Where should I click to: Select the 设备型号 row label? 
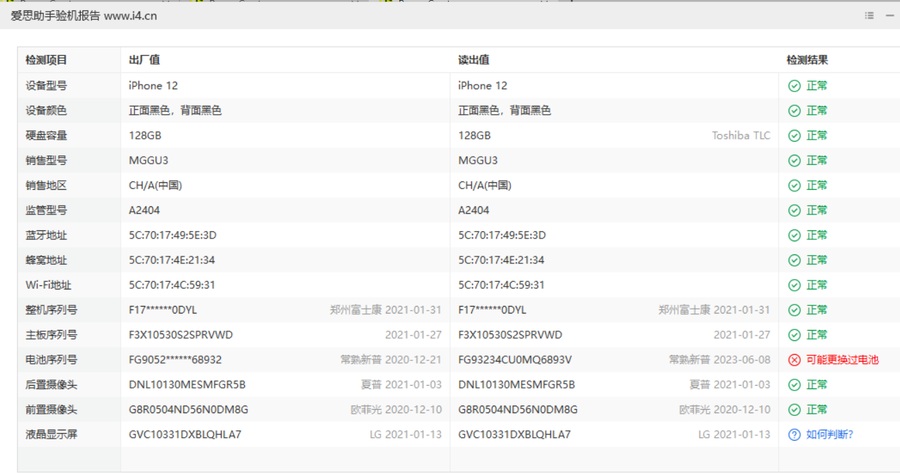[46, 86]
